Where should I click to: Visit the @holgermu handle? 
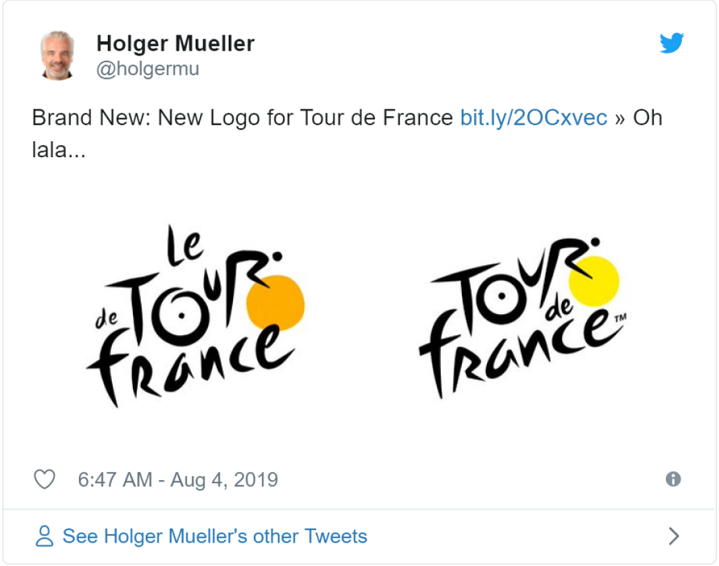point(148,69)
